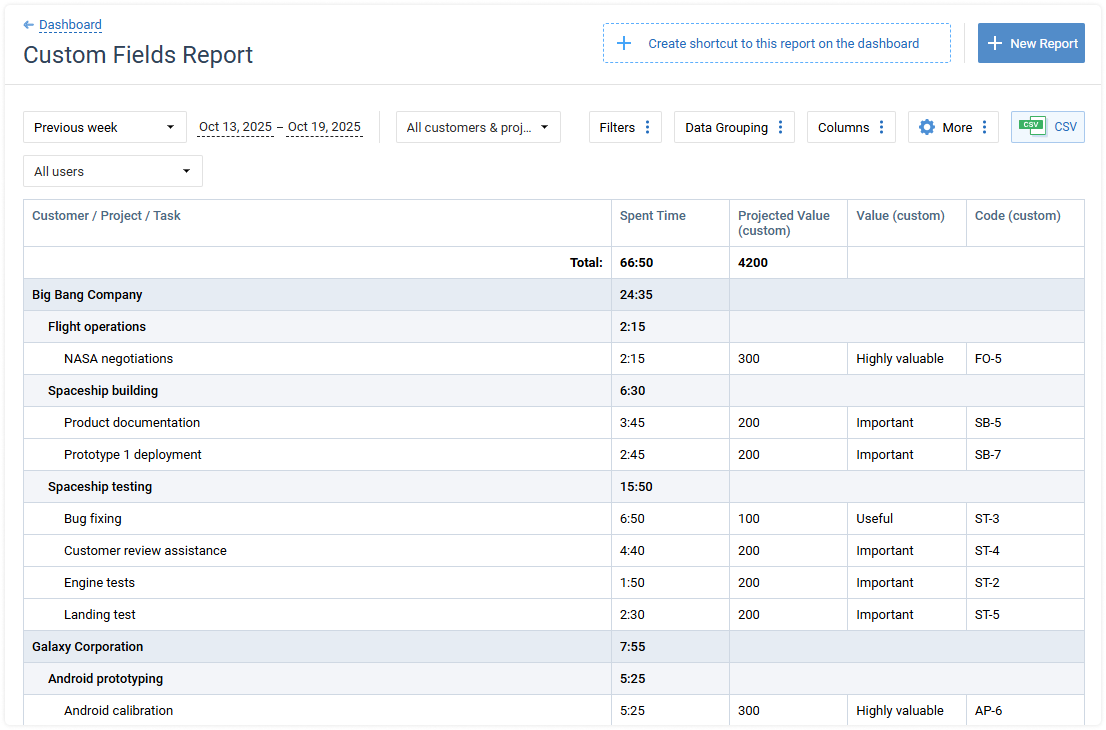Image resolution: width=1106 pixels, height=730 pixels.
Task: Open the Data Grouping menu
Action: tap(727, 127)
